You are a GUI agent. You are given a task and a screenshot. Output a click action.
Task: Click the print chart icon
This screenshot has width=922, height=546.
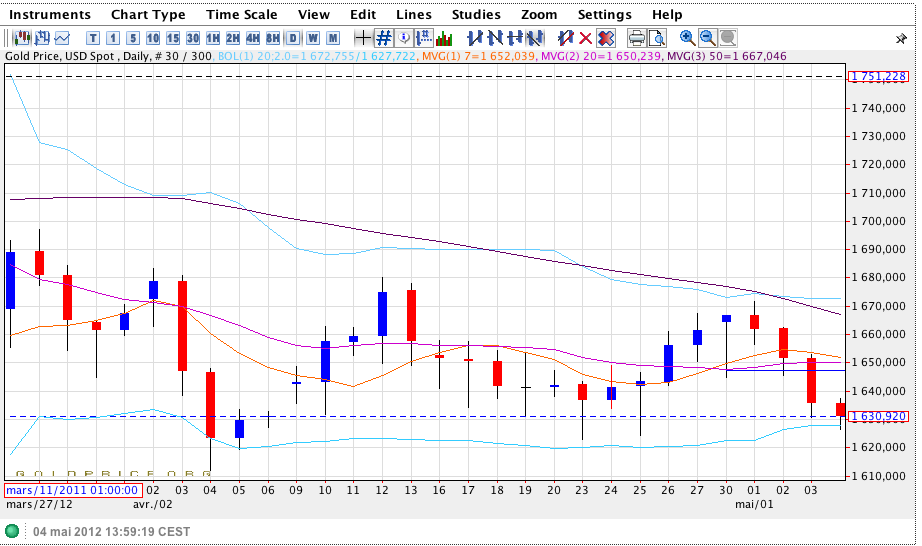636,38
